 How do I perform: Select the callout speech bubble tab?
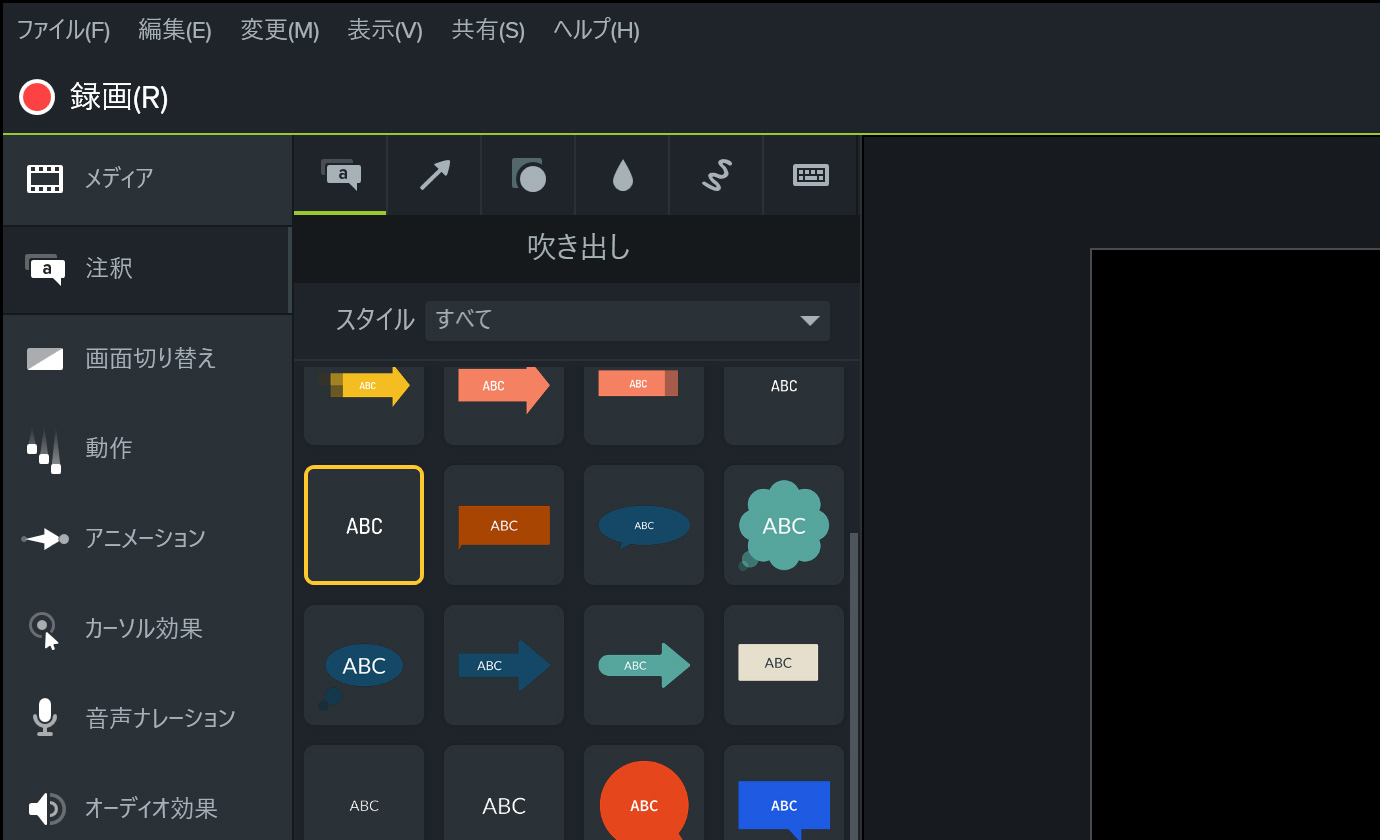(x=340, y=176)
